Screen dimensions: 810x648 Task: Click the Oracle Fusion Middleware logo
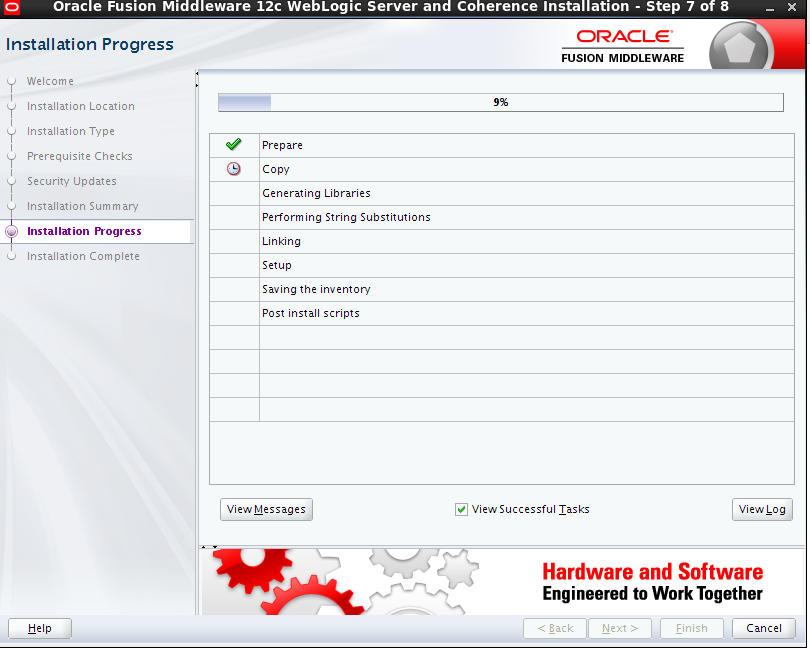(x=622, y=47)
